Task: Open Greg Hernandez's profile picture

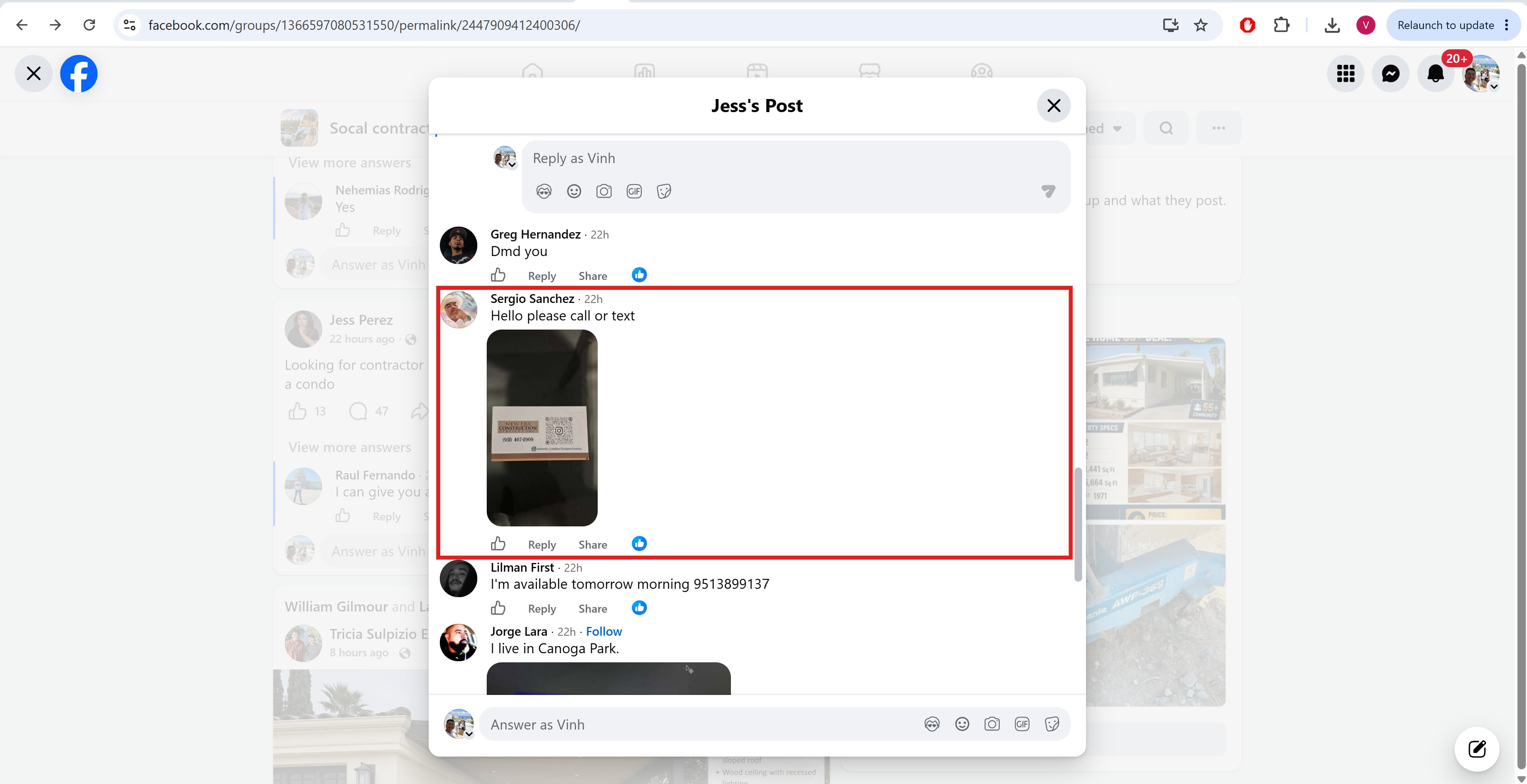Action: pos(458,245)
